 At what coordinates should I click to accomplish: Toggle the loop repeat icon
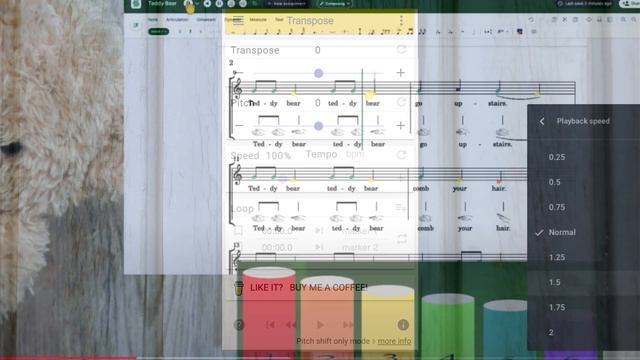[402, 239]
